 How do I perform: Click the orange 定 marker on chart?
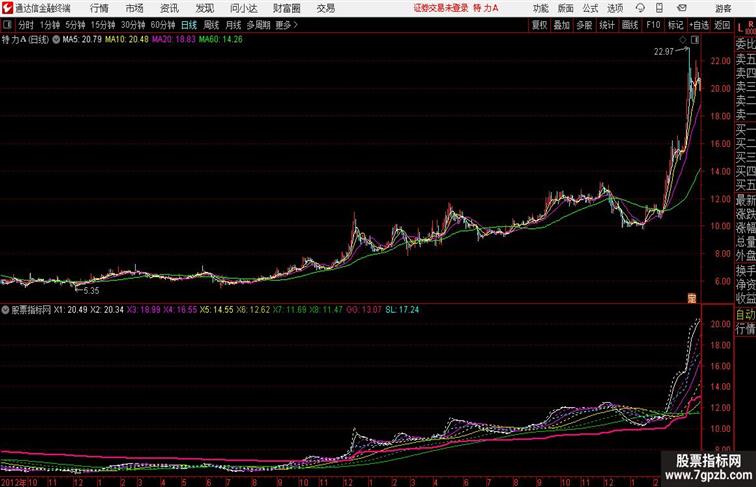691,298
